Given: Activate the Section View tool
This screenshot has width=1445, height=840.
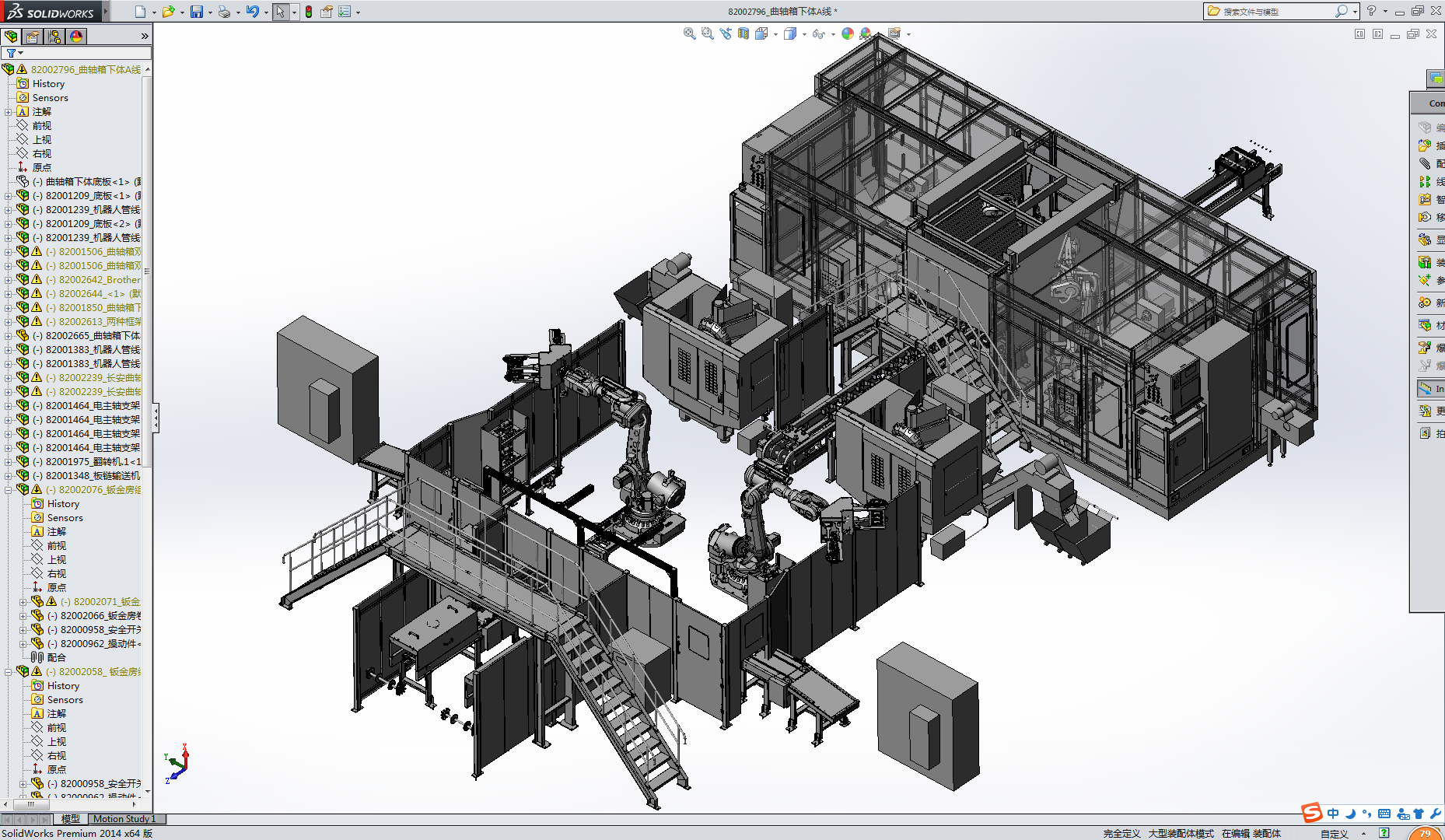Looking at the screenshot, I should pyautogui.click(x=743, y=33).
